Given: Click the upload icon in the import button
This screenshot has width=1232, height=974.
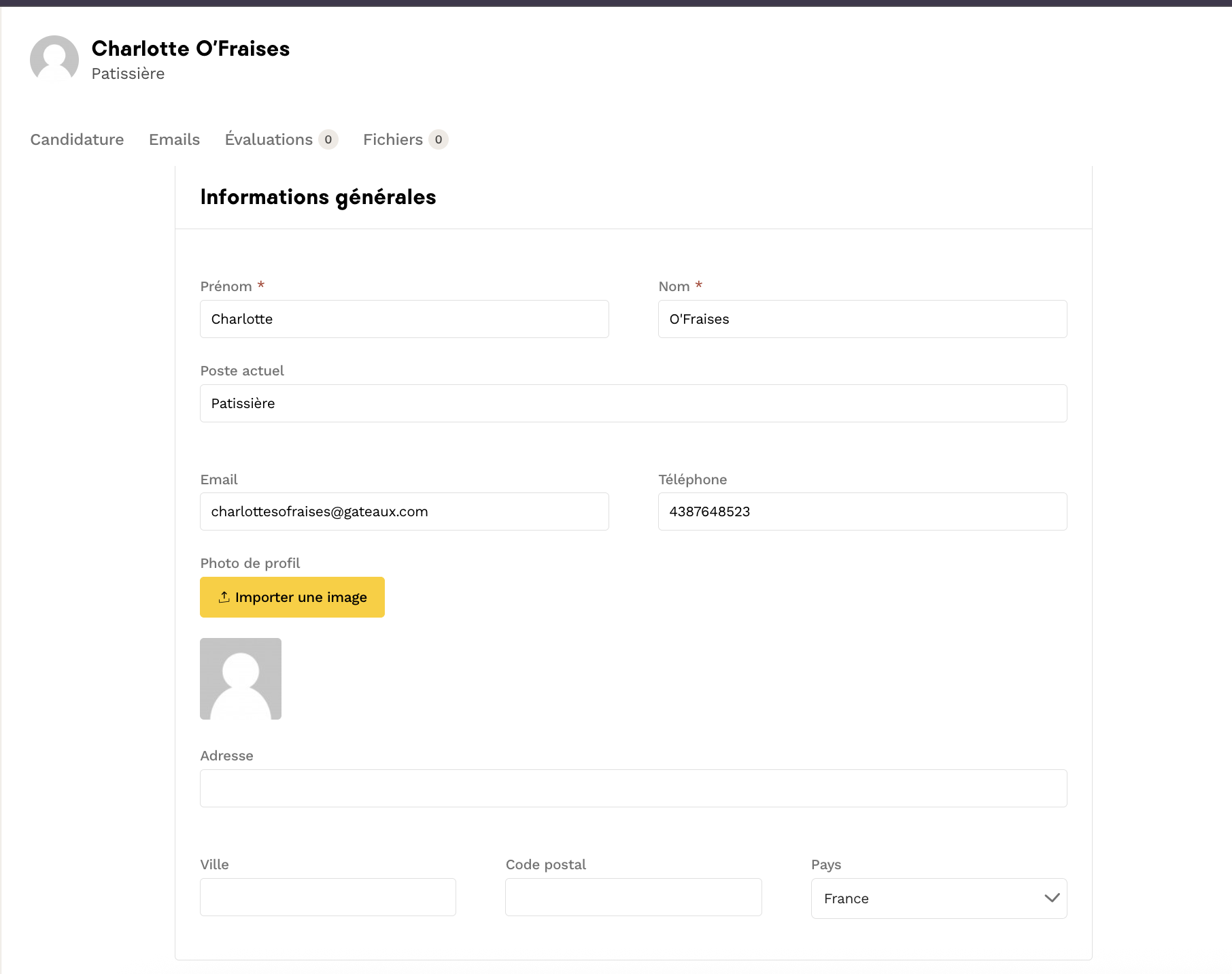Looking at the screenshot, I should tap(224, 597).
